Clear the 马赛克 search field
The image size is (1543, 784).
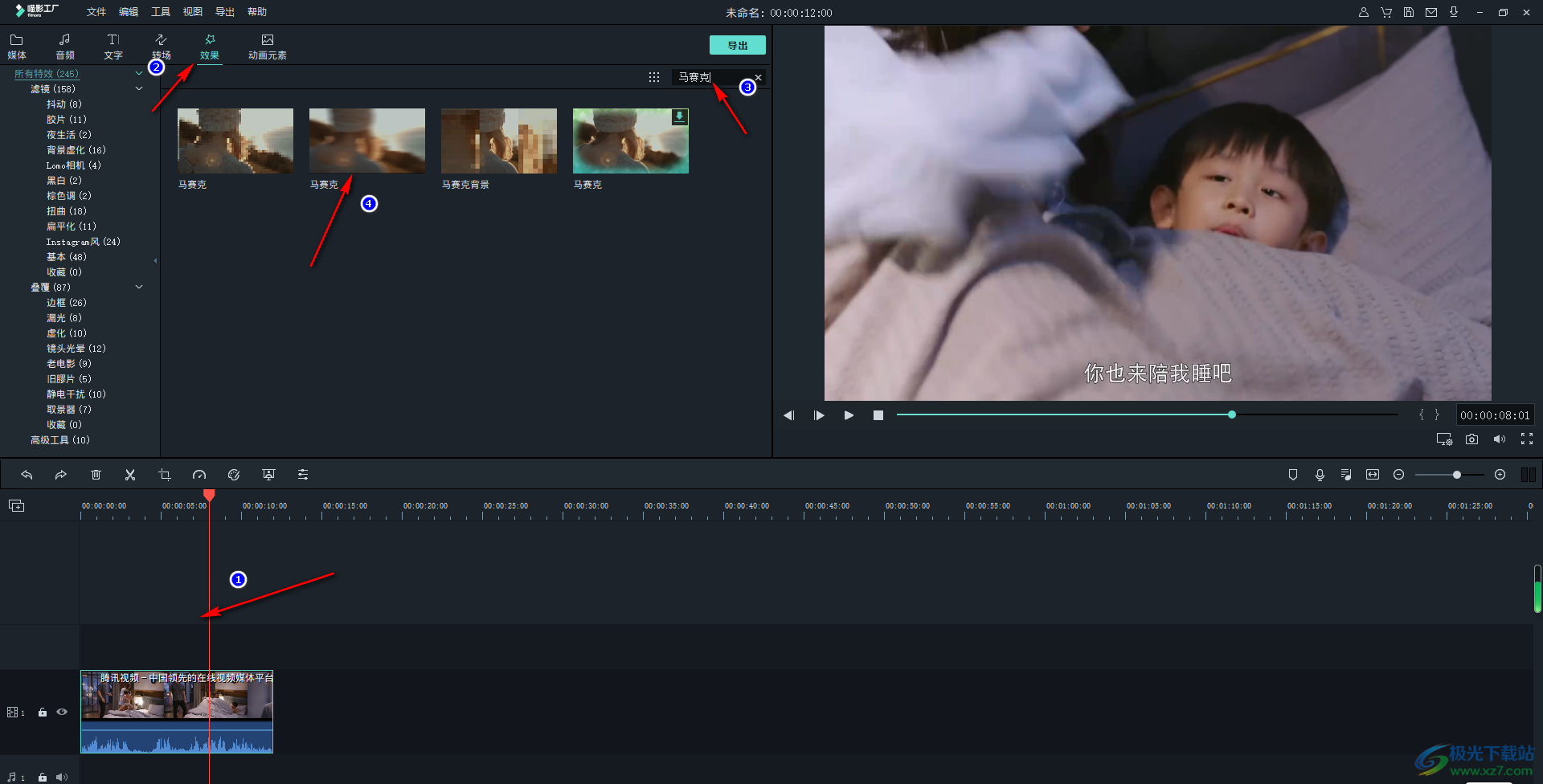click(758, 77)
